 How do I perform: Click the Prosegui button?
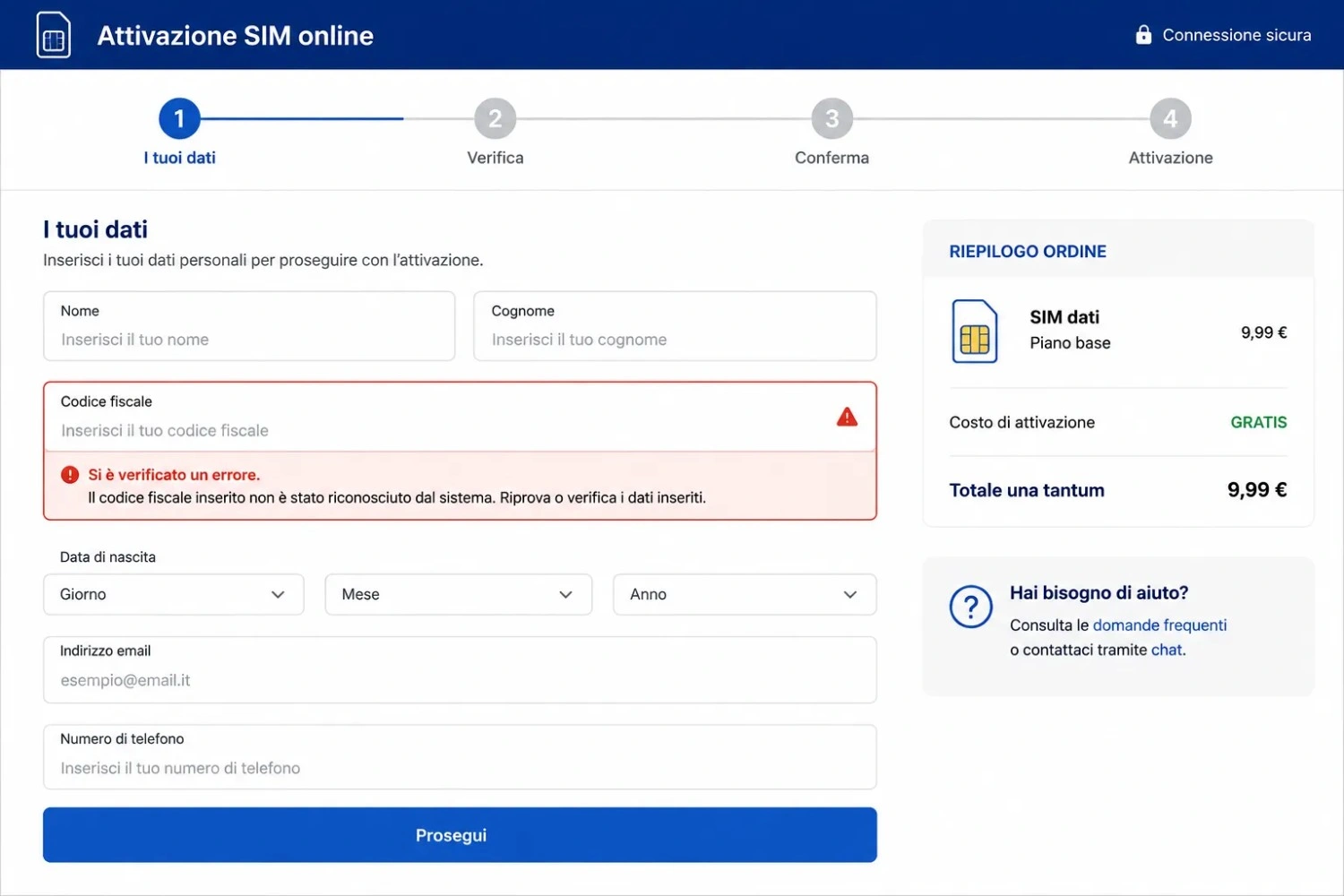click(460, 835)
